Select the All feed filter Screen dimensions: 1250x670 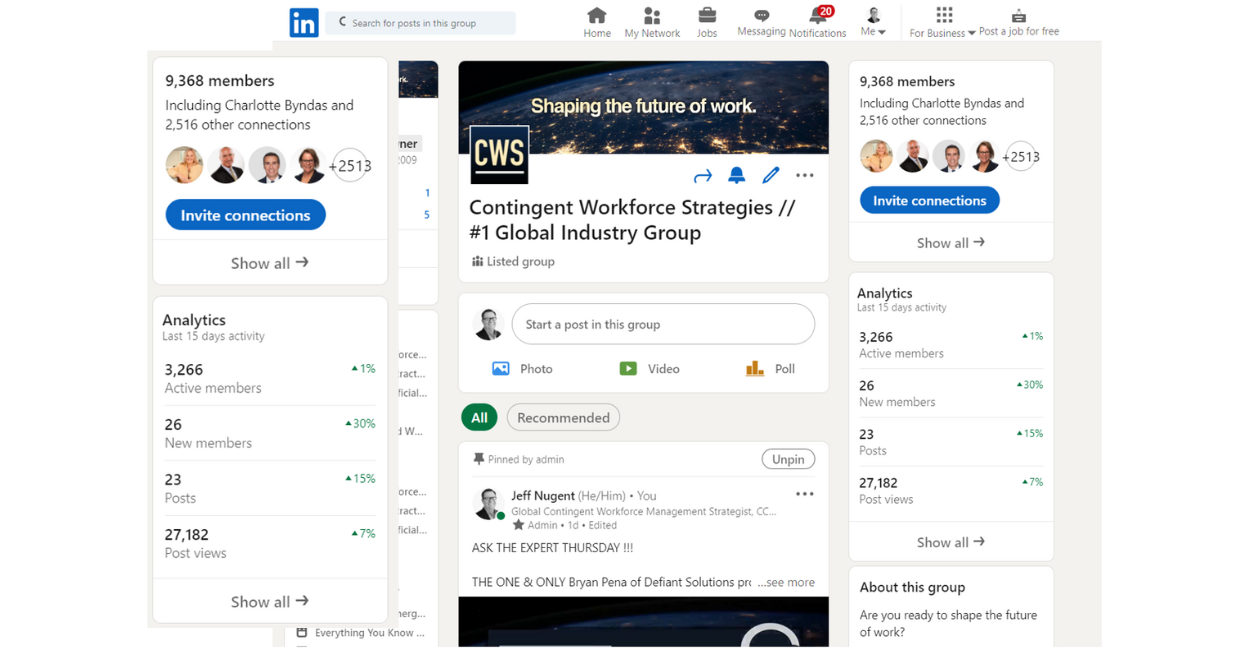click(x=479, y=418)
